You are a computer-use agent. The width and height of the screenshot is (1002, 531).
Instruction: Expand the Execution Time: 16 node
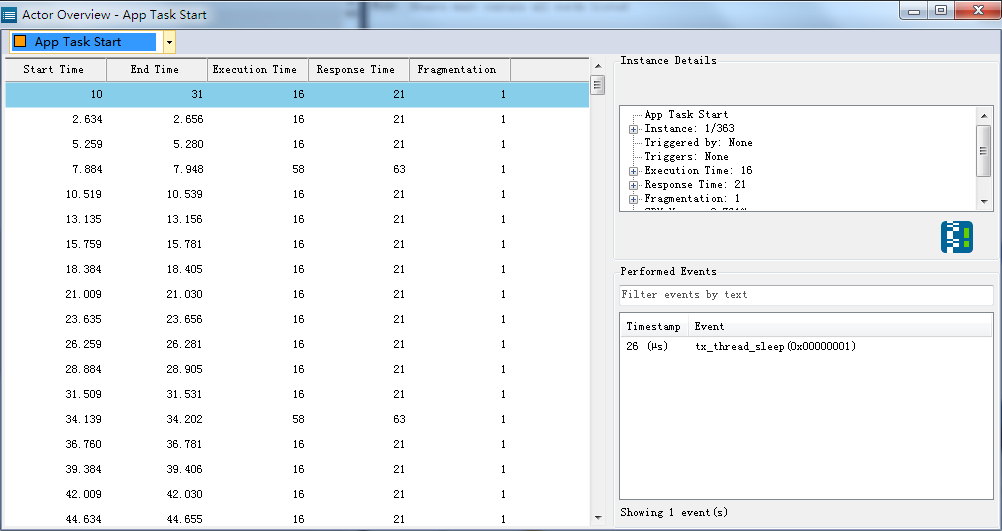pos(633,171)
